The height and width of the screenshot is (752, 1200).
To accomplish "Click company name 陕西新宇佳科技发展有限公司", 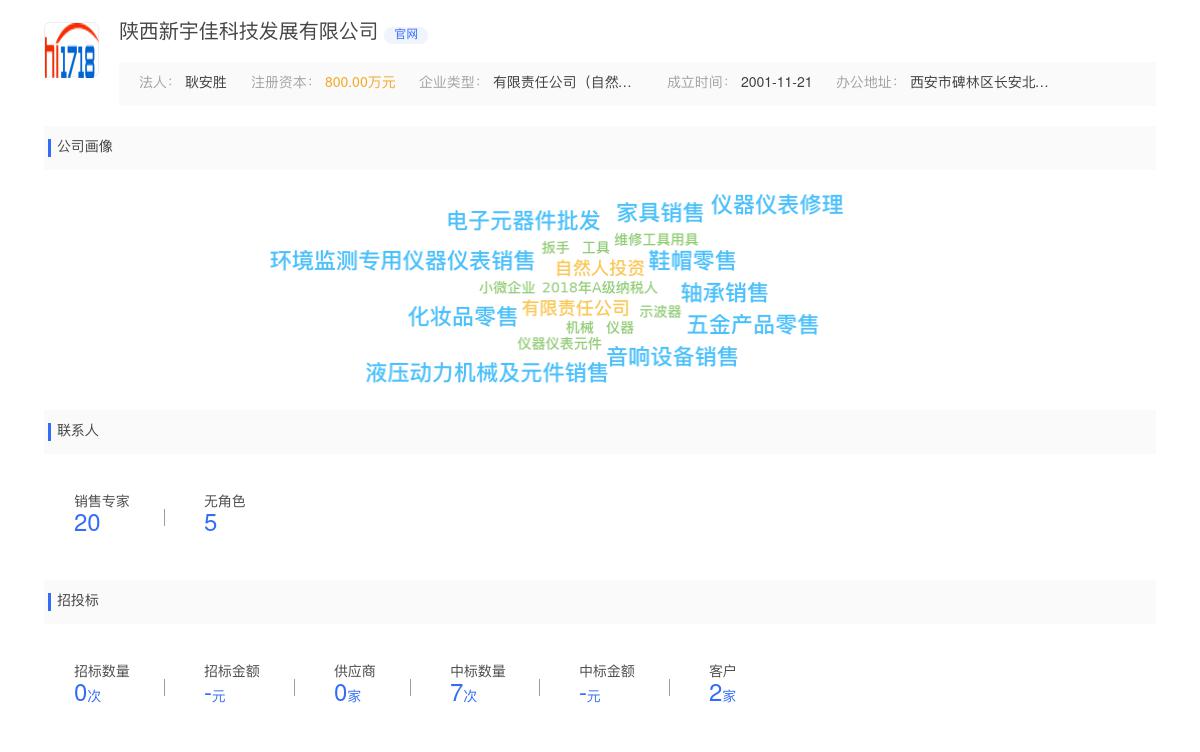I will tap(249, 32).
